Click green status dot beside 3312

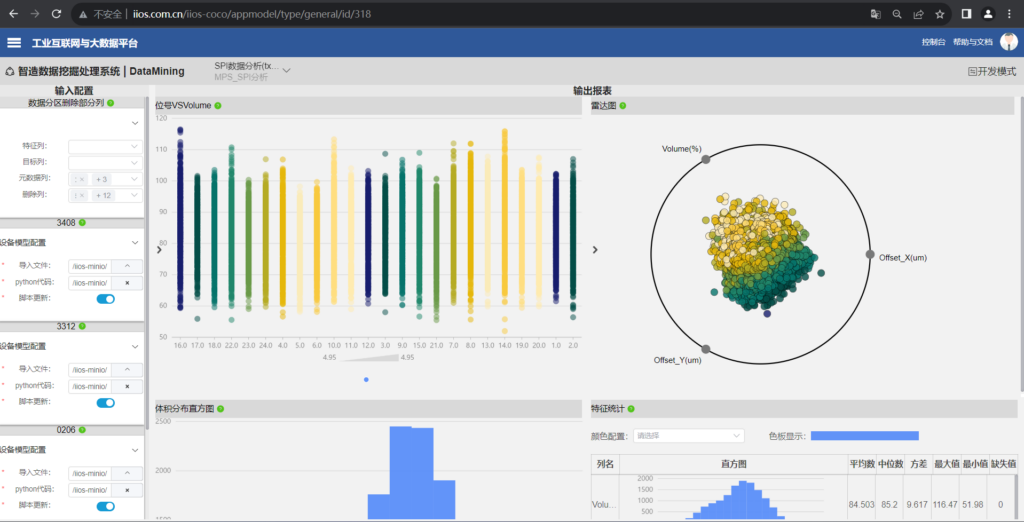point(82,325)
